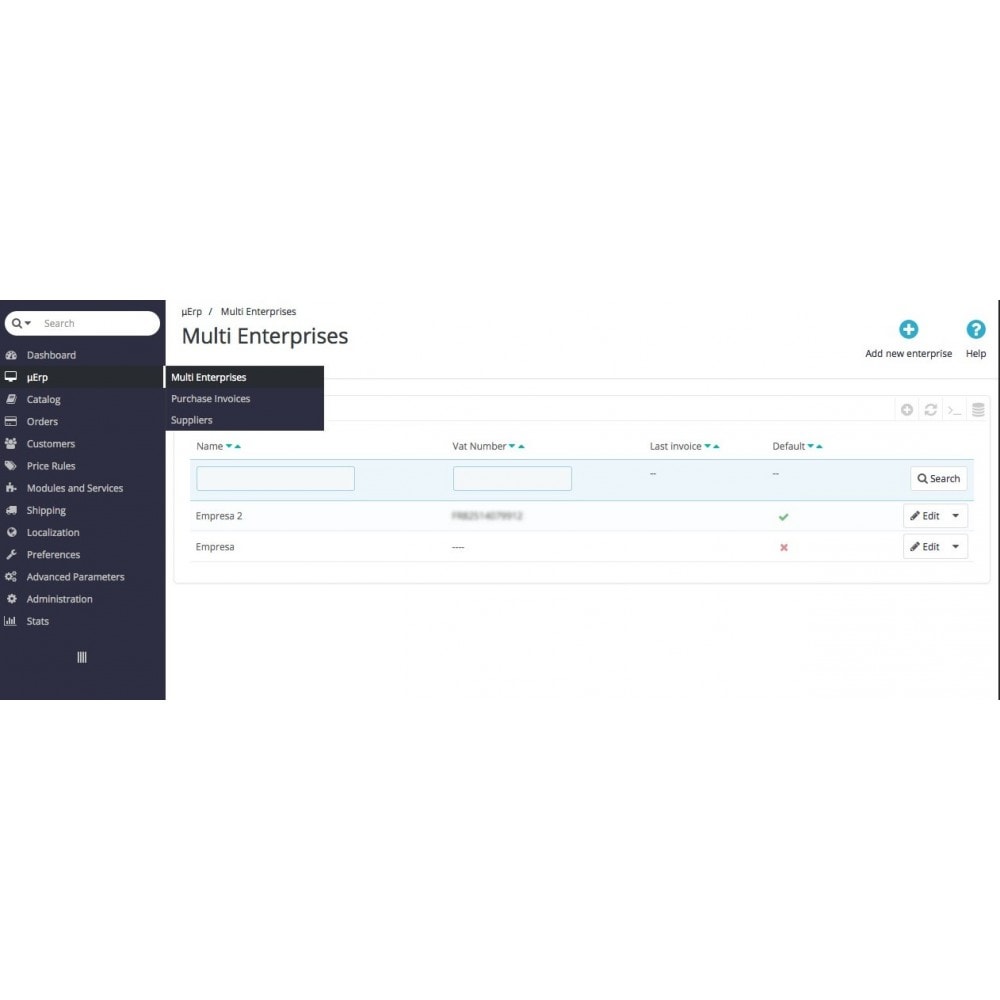Open the sidebar search type dropdown
This screenshot has height=1000, width=1000.
(21, 323)
